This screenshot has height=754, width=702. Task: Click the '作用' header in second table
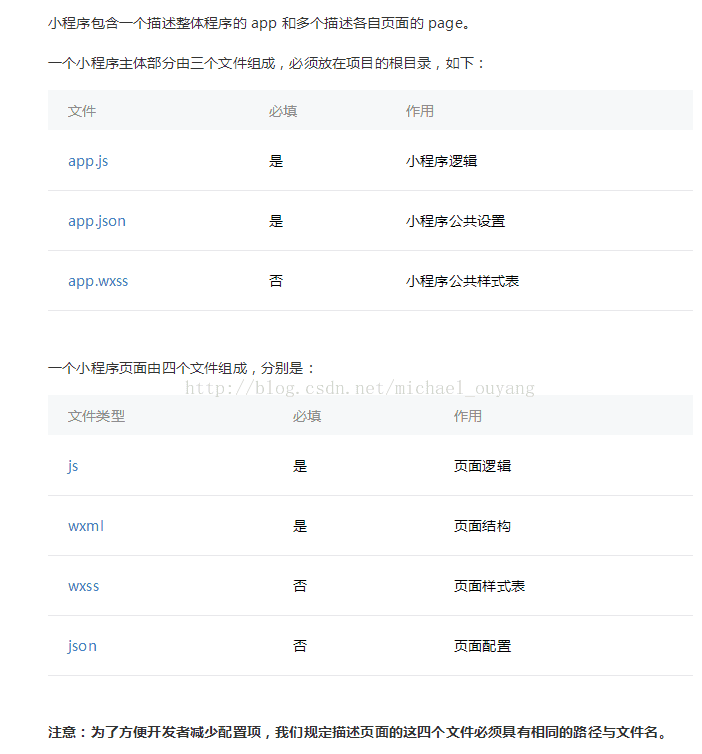pos(468,416)
